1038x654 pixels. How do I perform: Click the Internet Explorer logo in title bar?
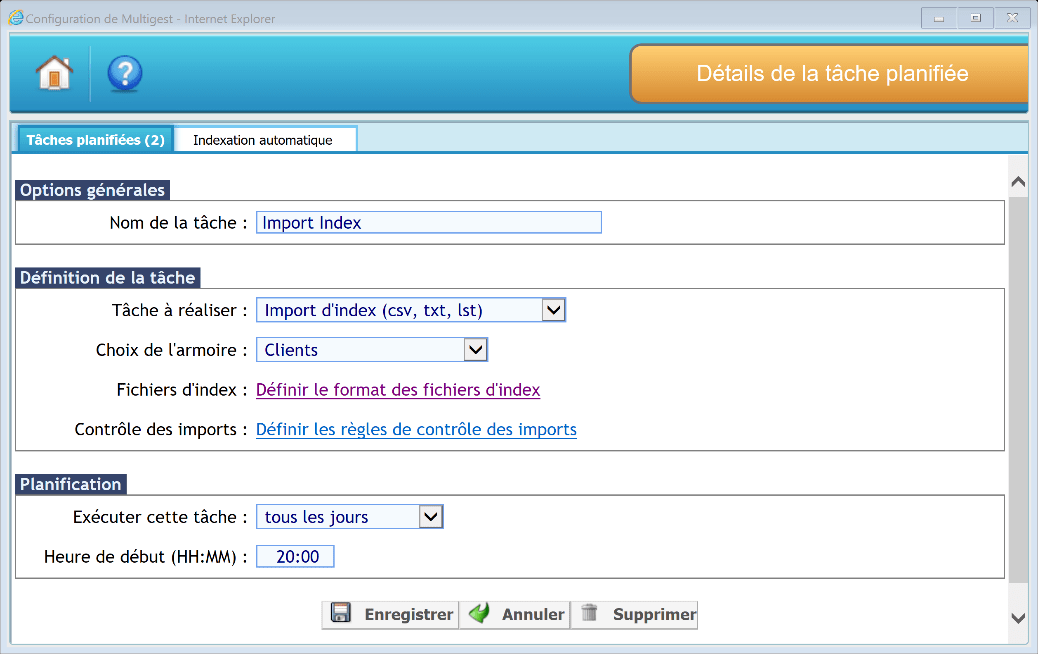(16, 17)
